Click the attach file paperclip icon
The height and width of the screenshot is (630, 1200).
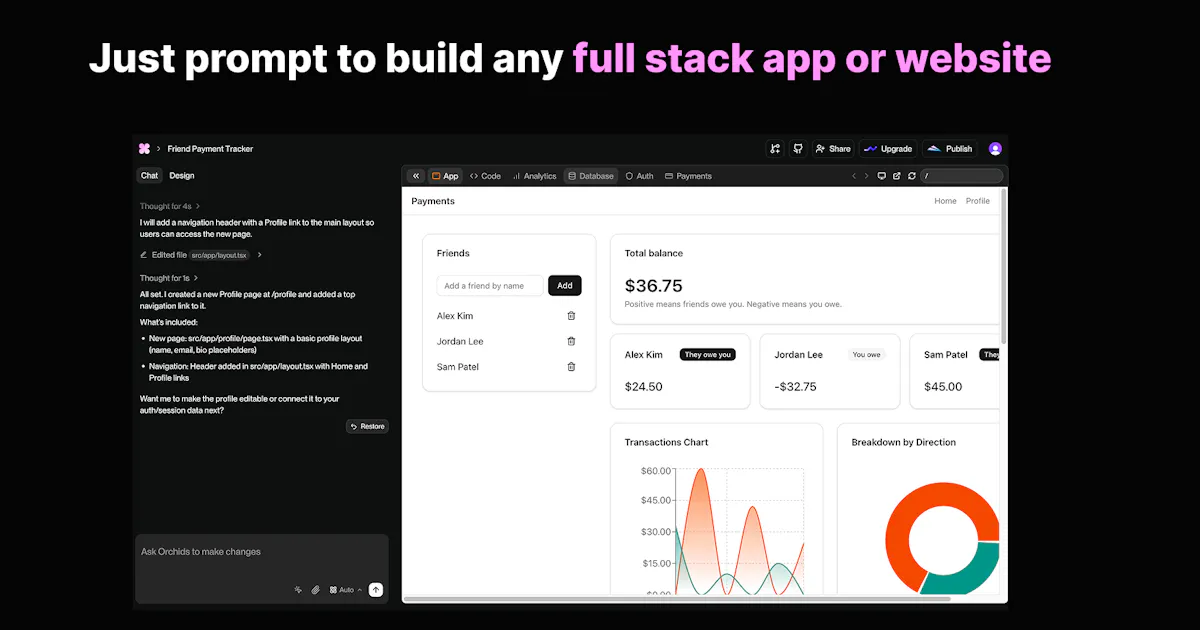(x=316, y=590)
